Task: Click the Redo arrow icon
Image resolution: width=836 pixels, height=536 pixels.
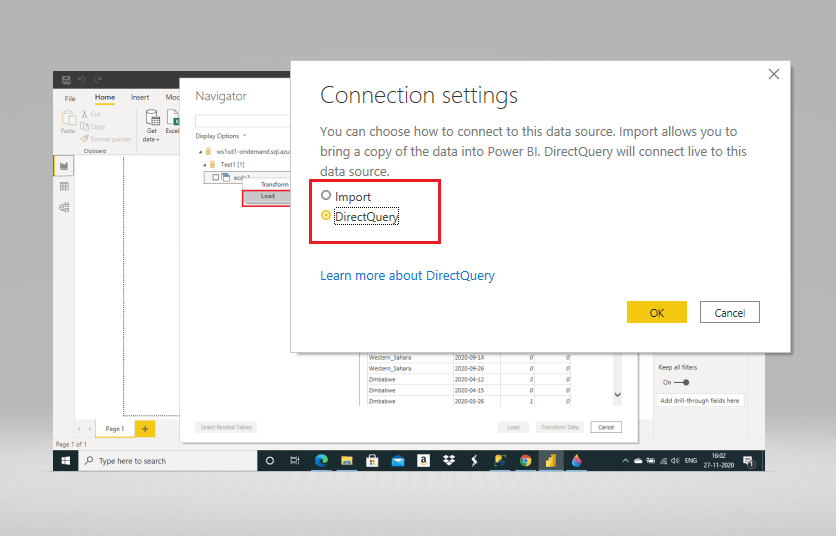Action: [x=98, y=80]
